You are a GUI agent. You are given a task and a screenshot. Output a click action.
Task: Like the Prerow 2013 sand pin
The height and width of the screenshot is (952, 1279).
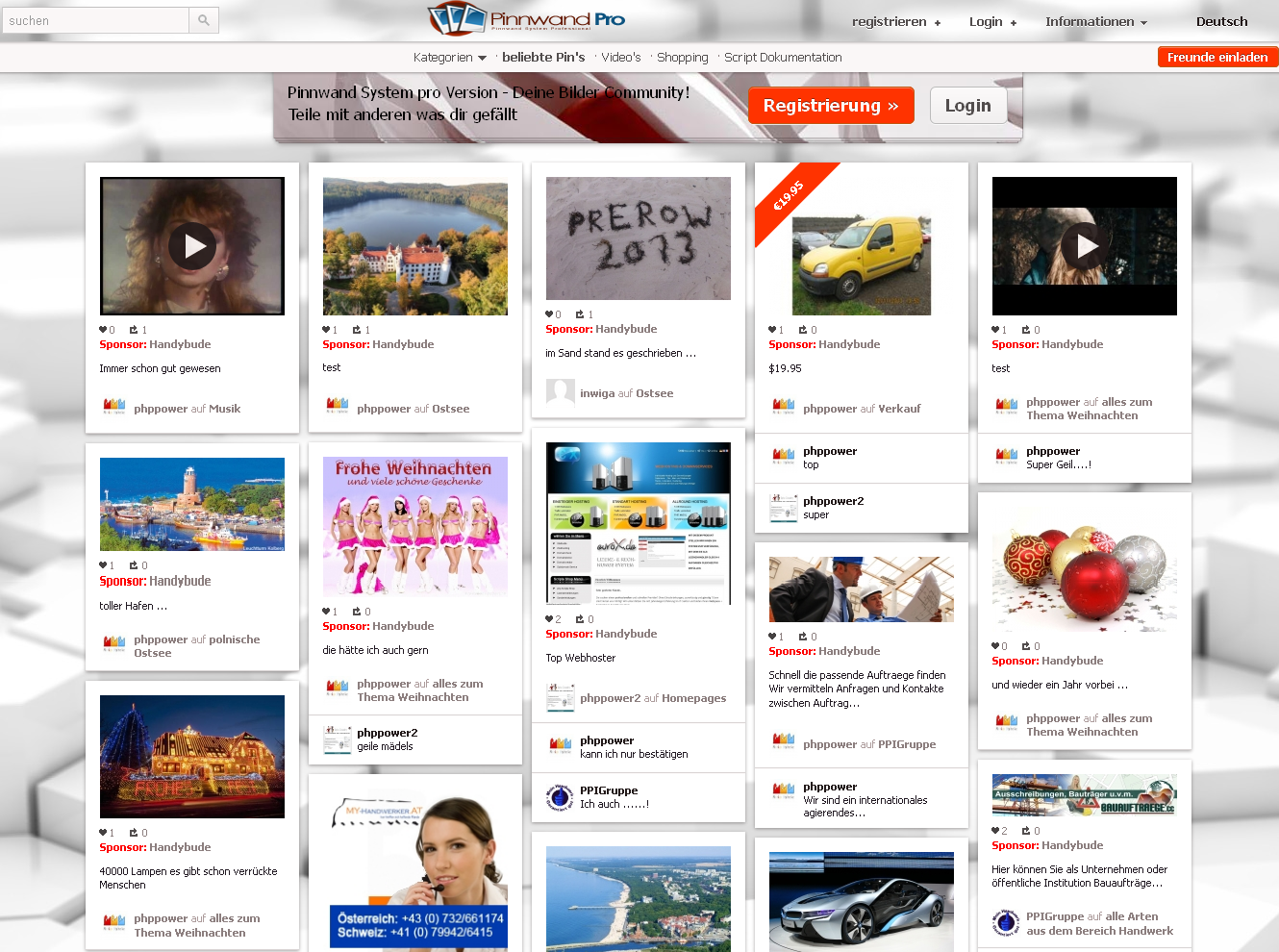[549, 314]
